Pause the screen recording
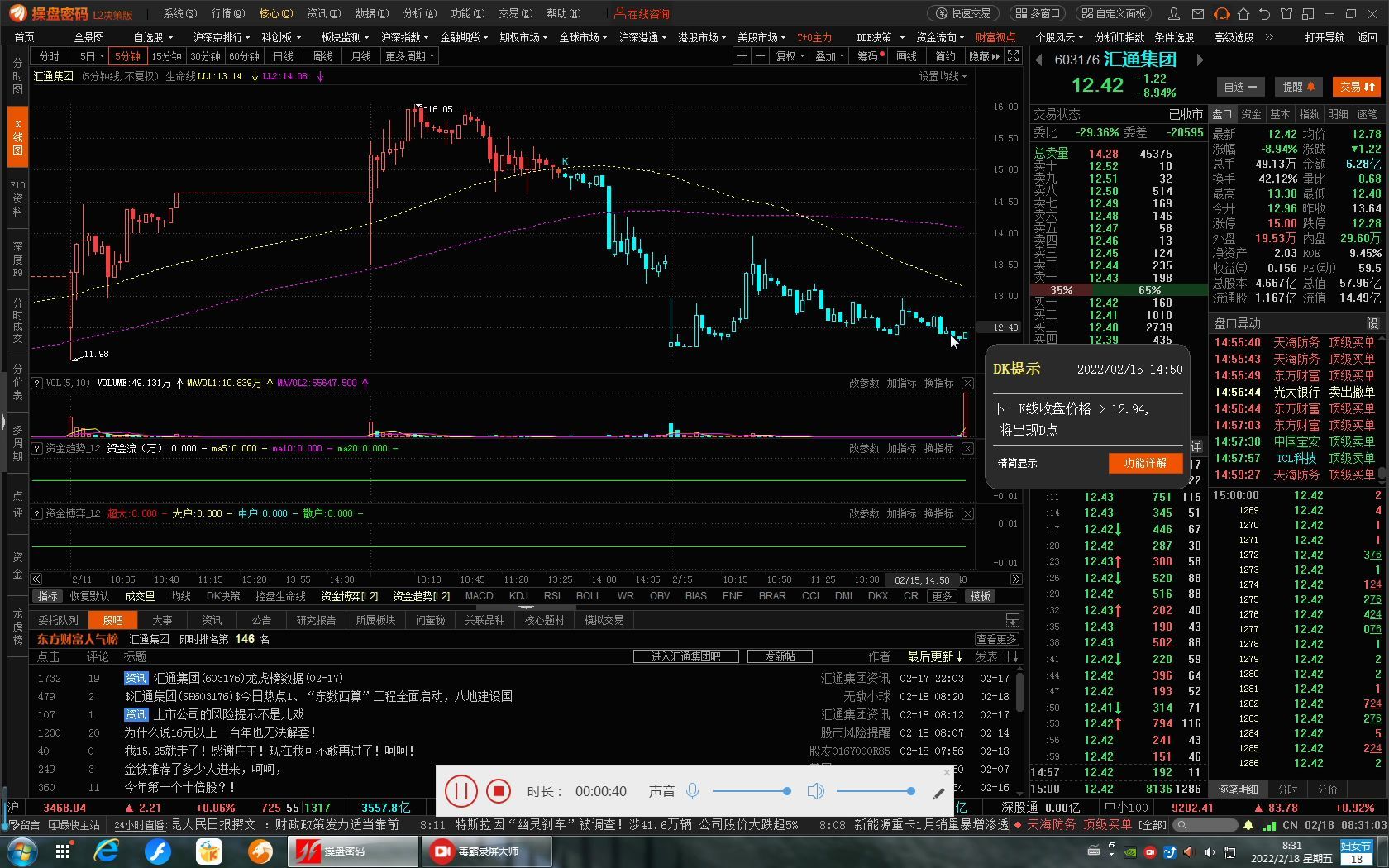 461,791
